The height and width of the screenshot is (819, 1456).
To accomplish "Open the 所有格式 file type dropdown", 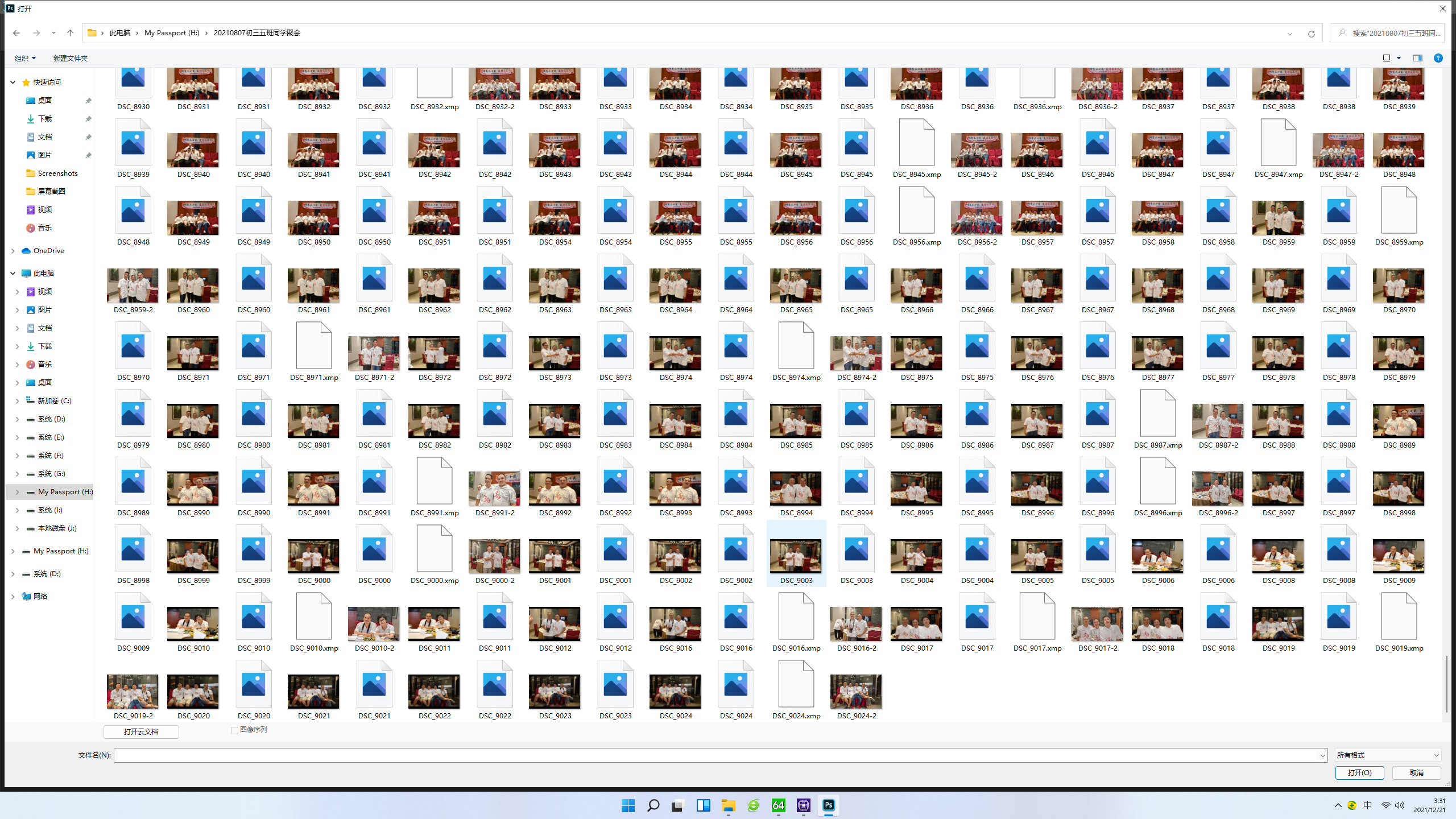I will (1388, 755).
